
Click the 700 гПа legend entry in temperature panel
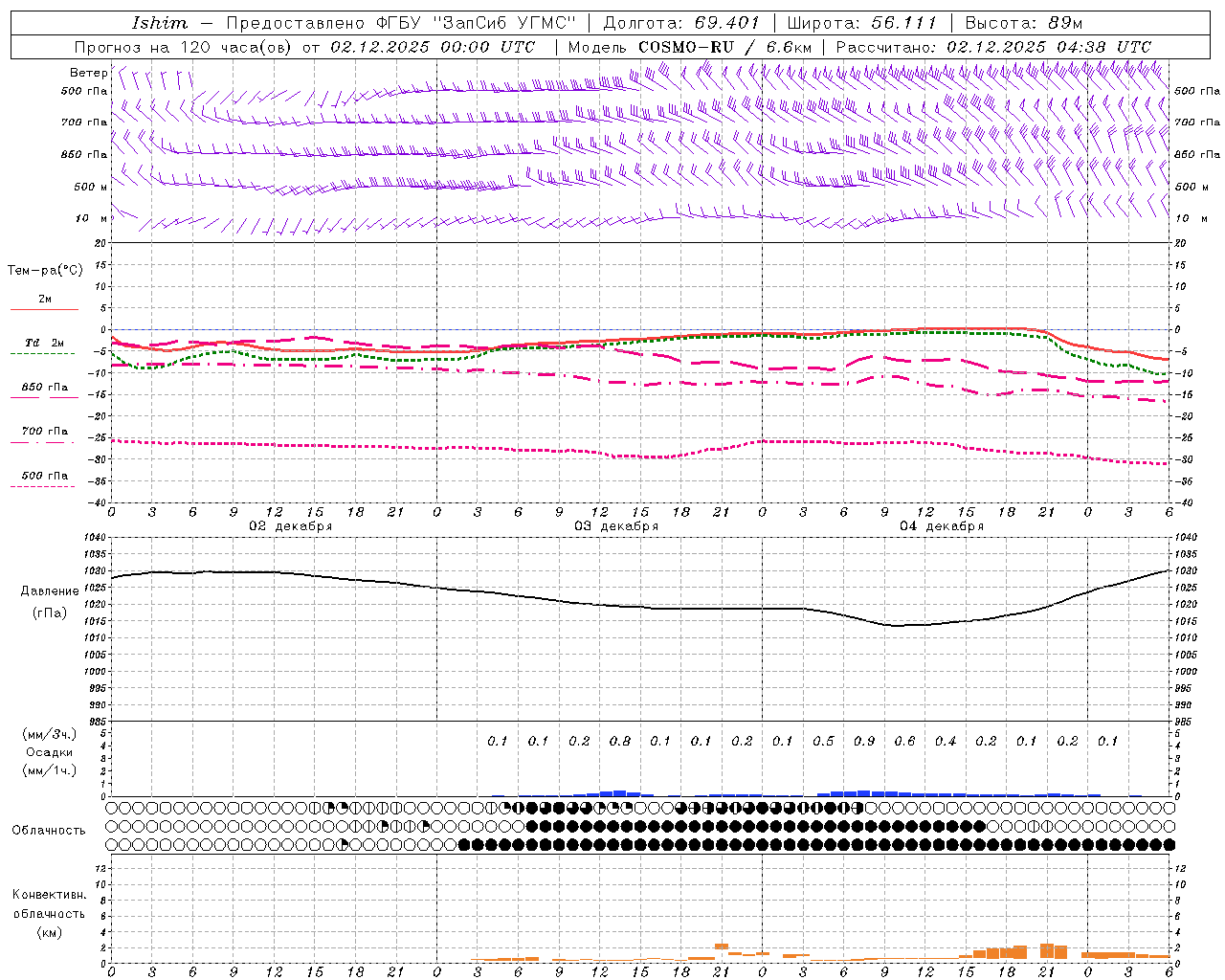[x=45, y=432]
